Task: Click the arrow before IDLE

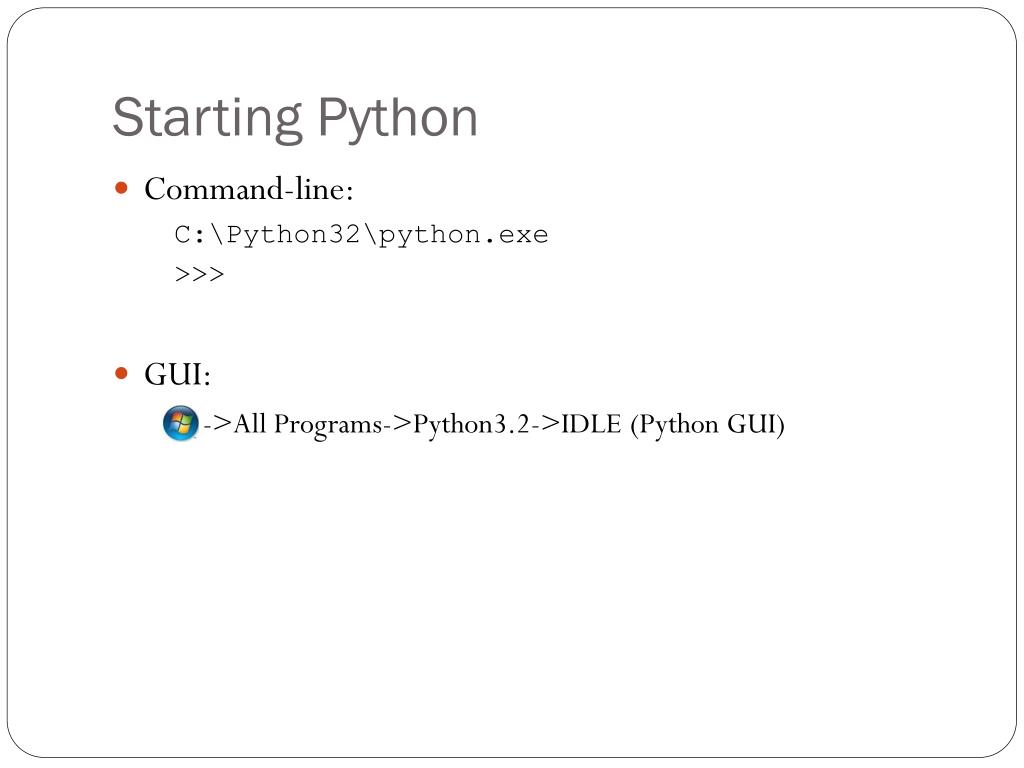Action: (x=545, y=424)
